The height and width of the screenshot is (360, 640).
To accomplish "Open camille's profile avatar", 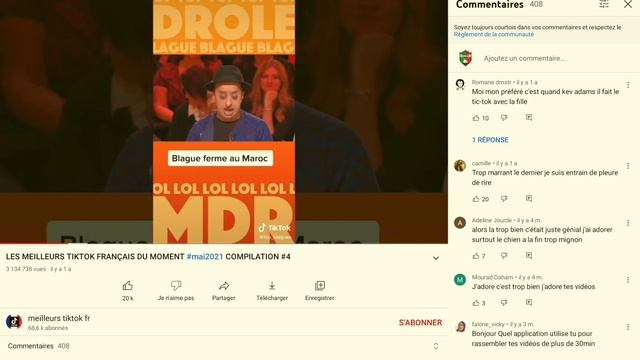I will [460, 165].
